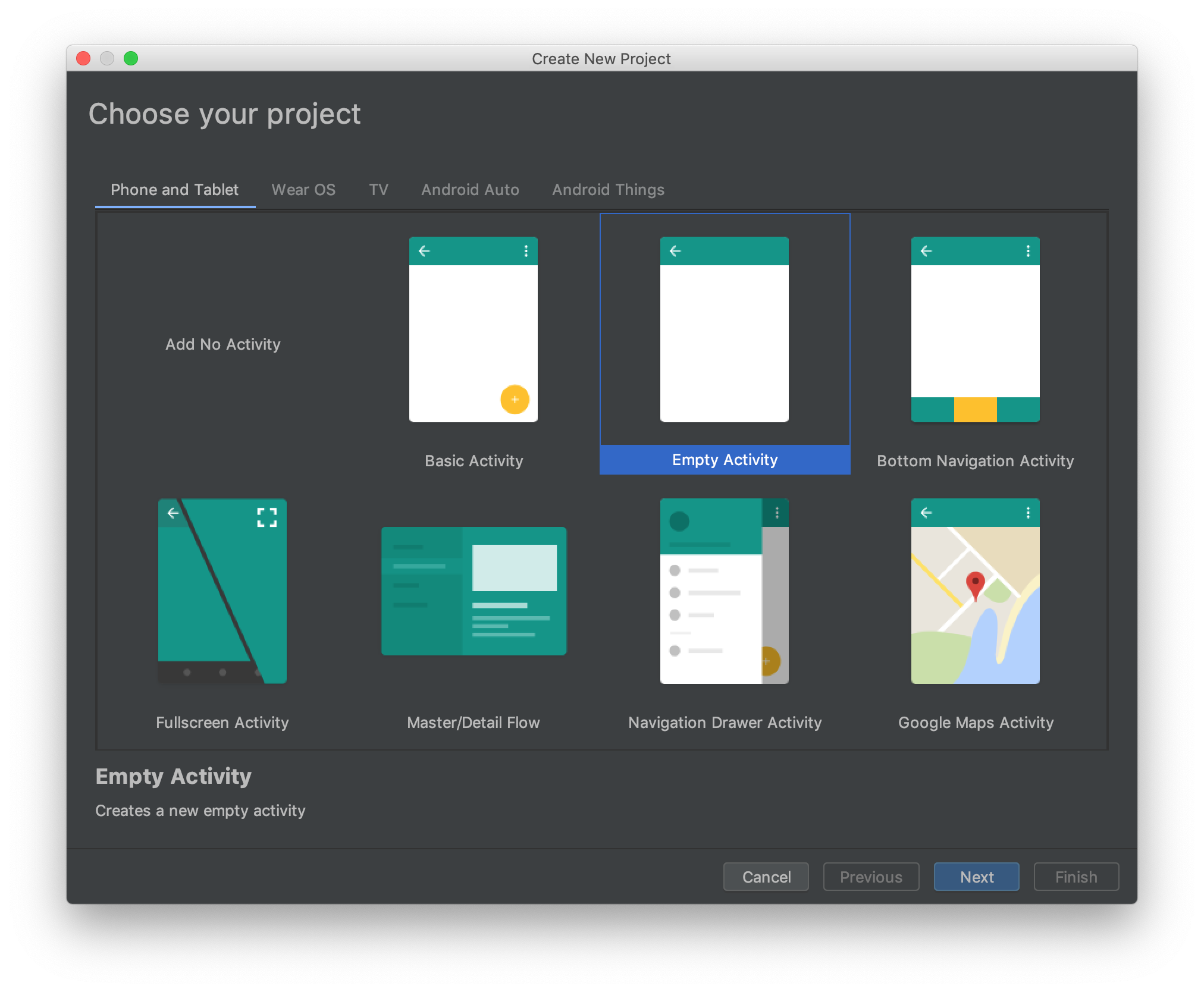Image resolution: width=1204 pixels, height=992 pixels.
Task: Close the Create New Project window
Action: [x=83, y=58]
